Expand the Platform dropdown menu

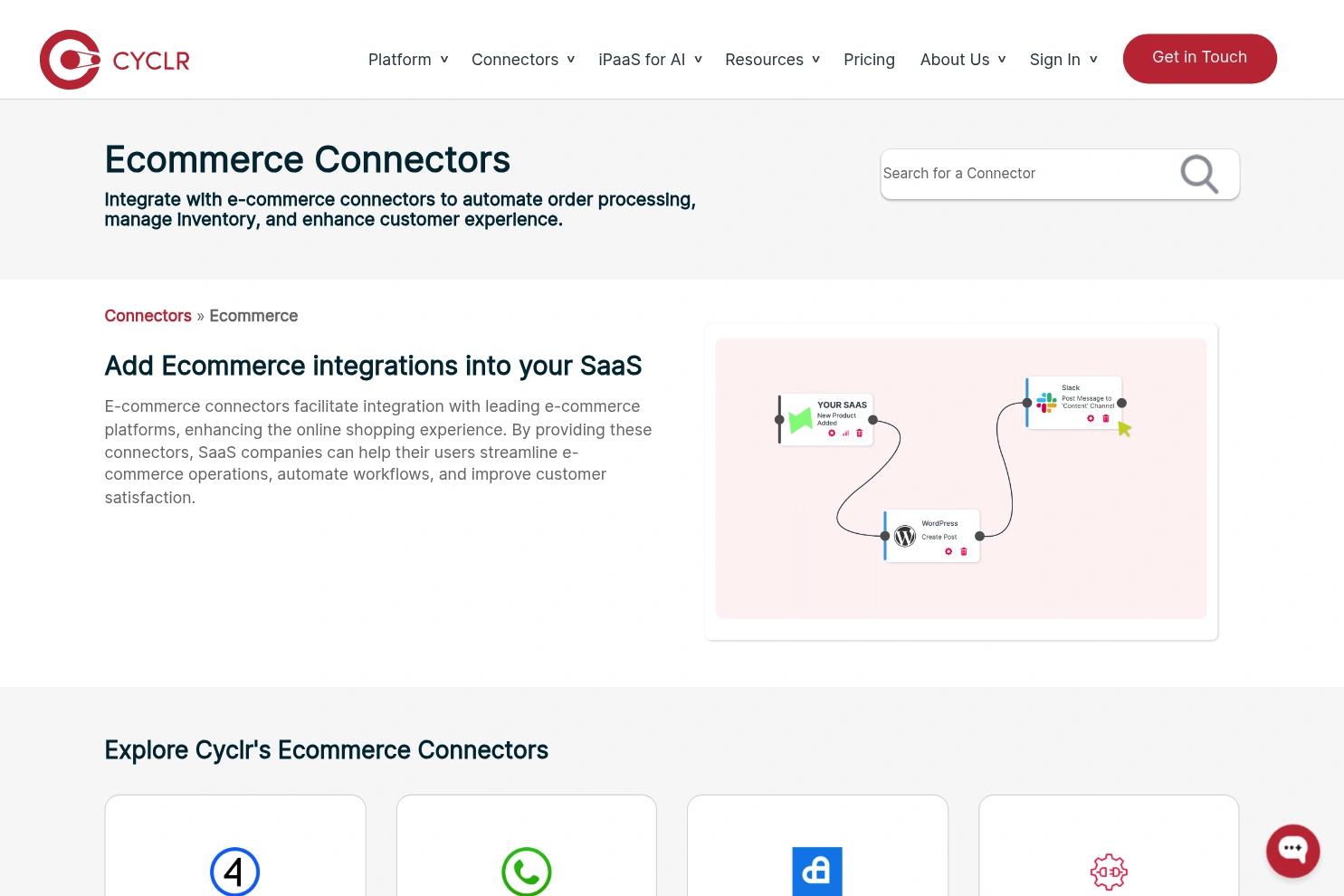pyautogui.click(x=408, y=60)
